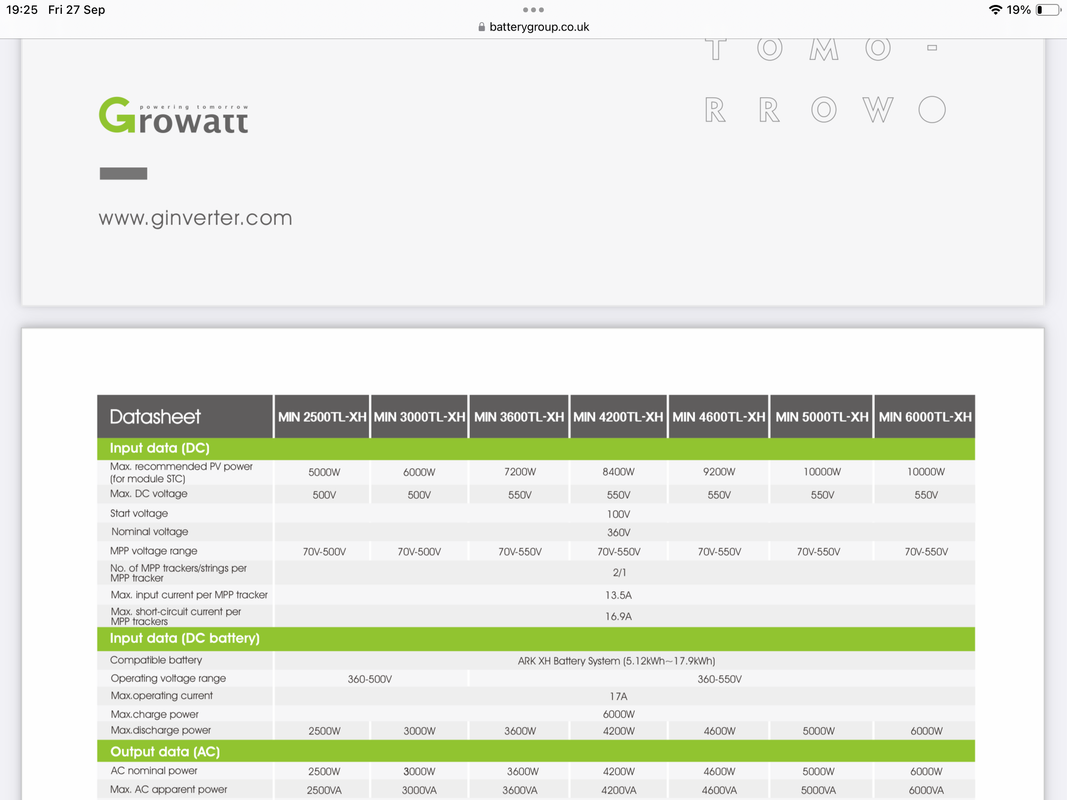Select the MIN 6000TL-XH column header
The image size is (1067, 800).
click(925, 417)
